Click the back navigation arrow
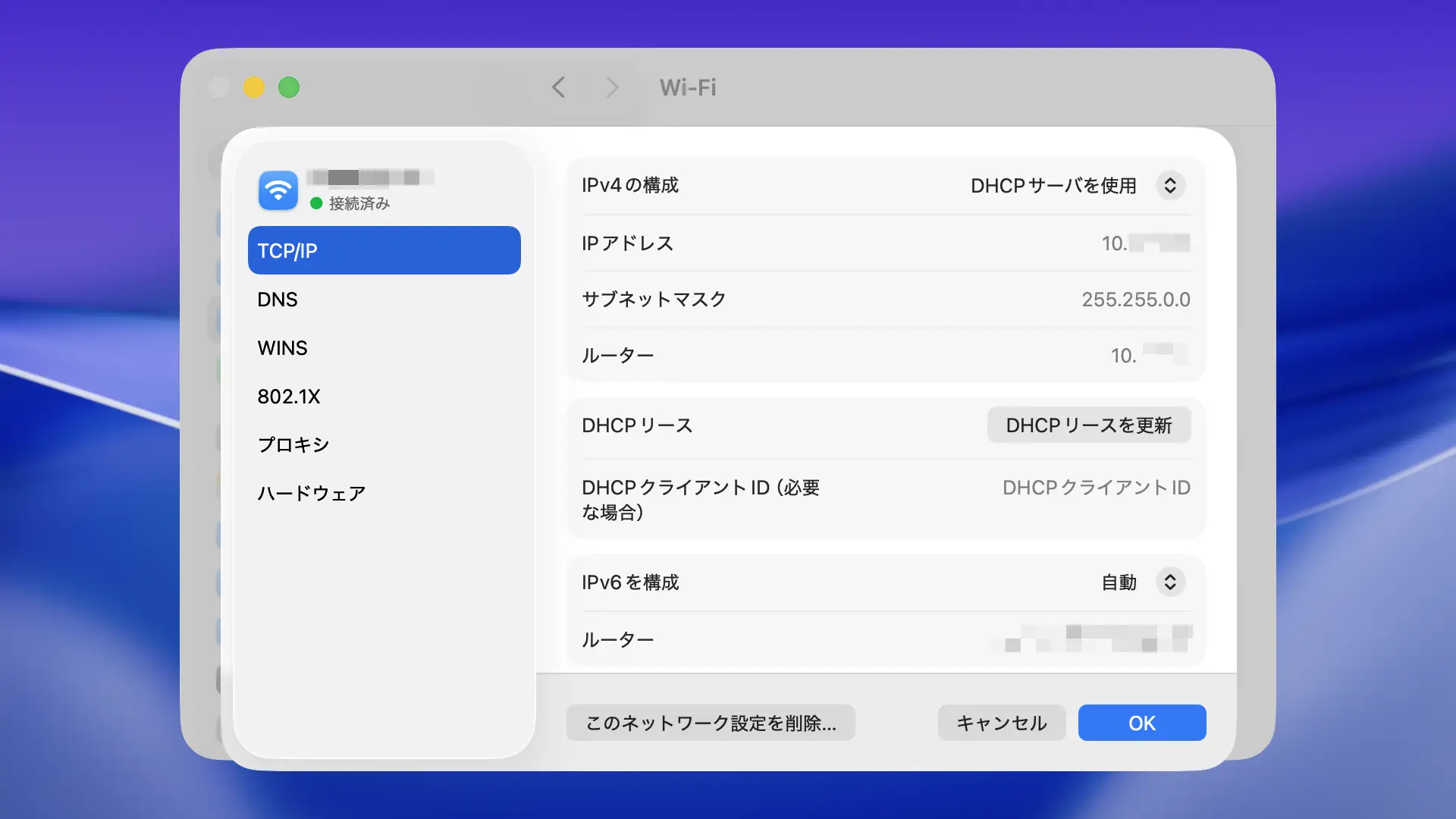The height and width of the screenshot is (819, 1456). pos(559,87)
